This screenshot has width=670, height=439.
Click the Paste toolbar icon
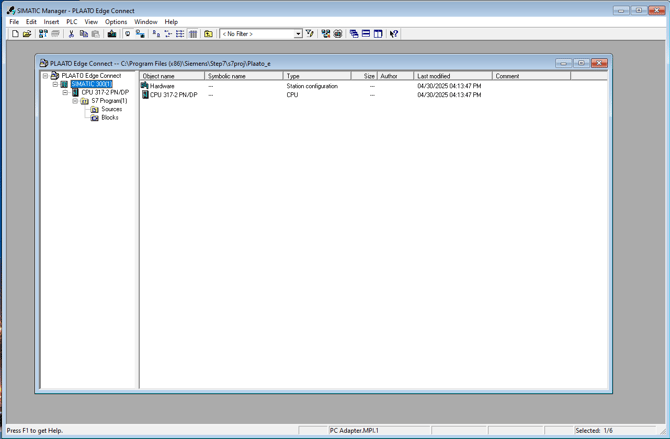(96, 34)
